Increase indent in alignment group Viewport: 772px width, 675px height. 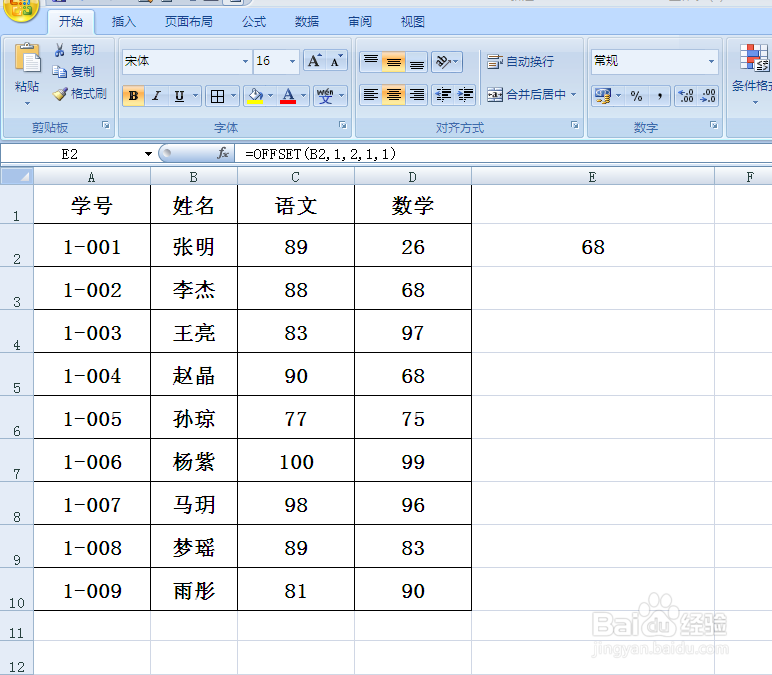(465, 95)
